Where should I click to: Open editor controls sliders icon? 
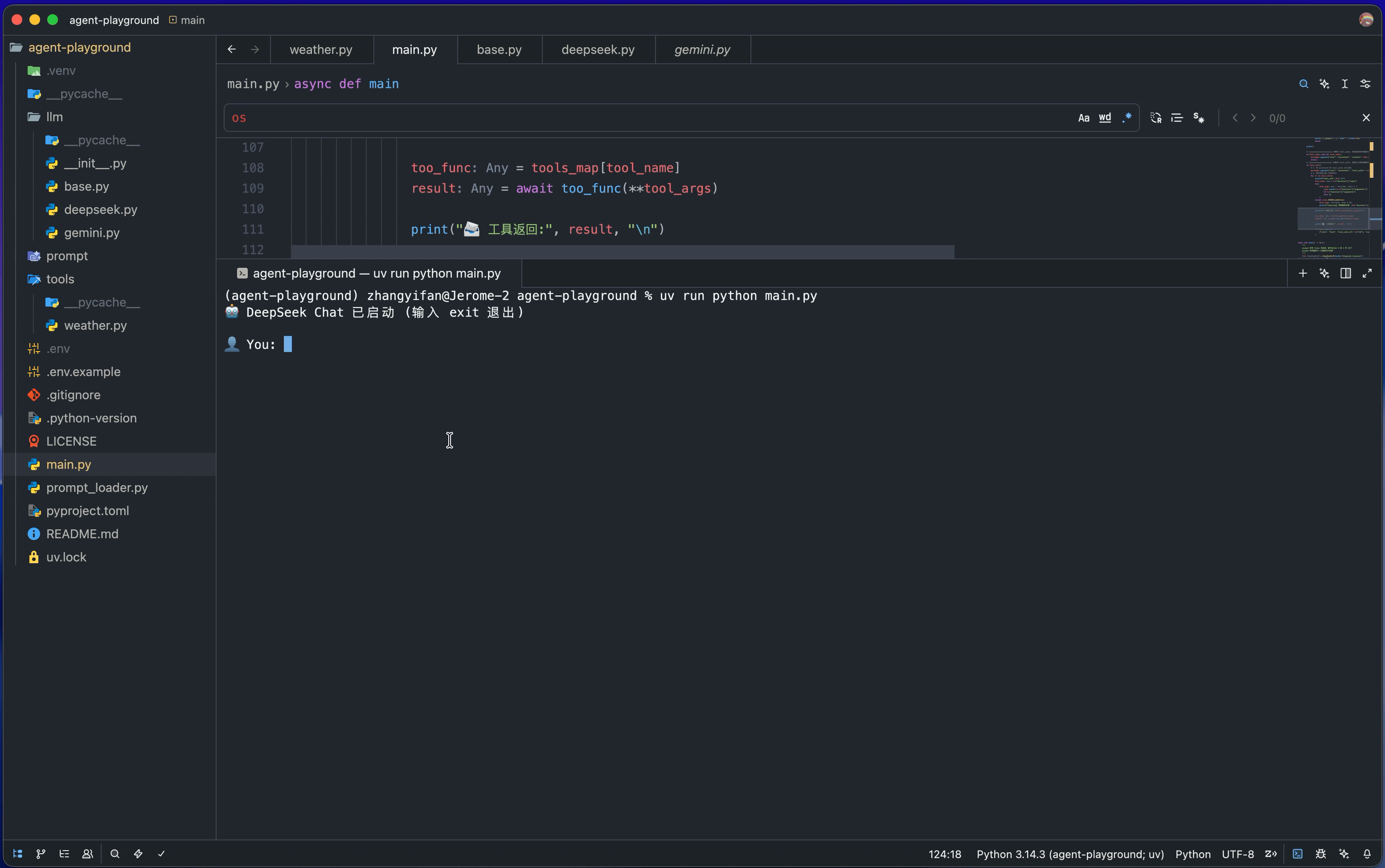pos(1365,84)
